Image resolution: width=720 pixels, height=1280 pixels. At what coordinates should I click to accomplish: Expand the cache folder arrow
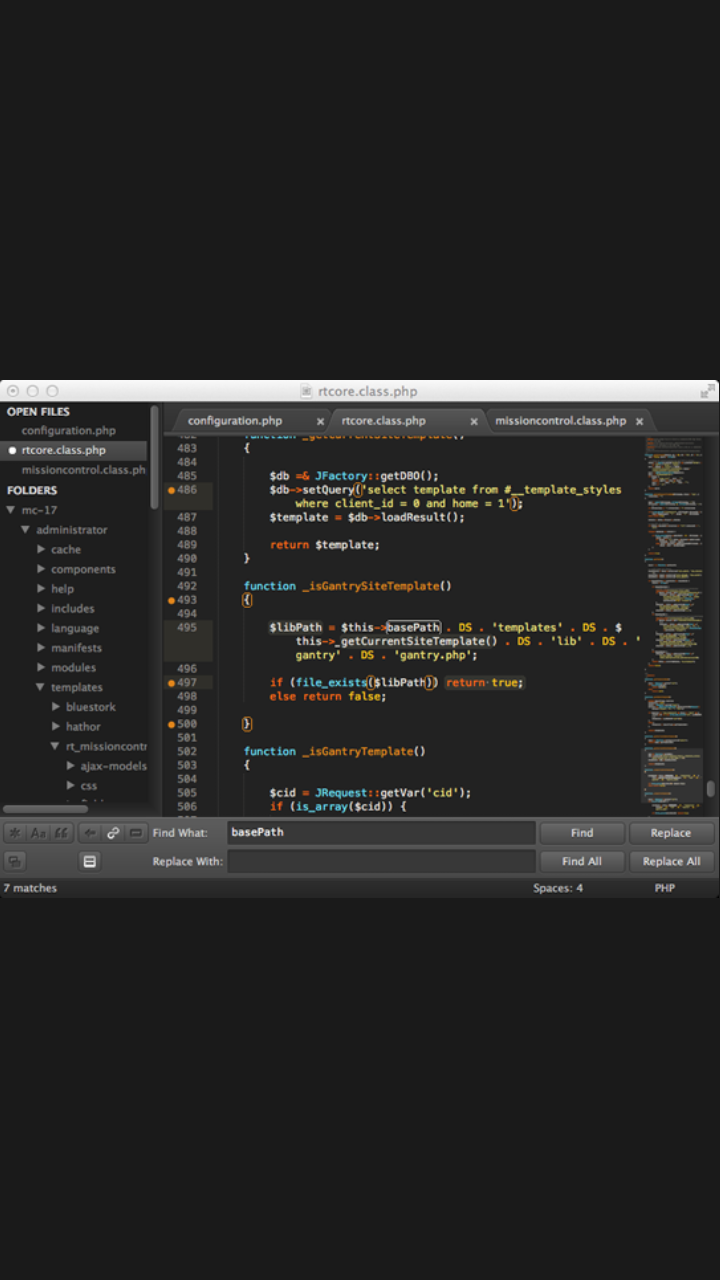pos(41,550)
